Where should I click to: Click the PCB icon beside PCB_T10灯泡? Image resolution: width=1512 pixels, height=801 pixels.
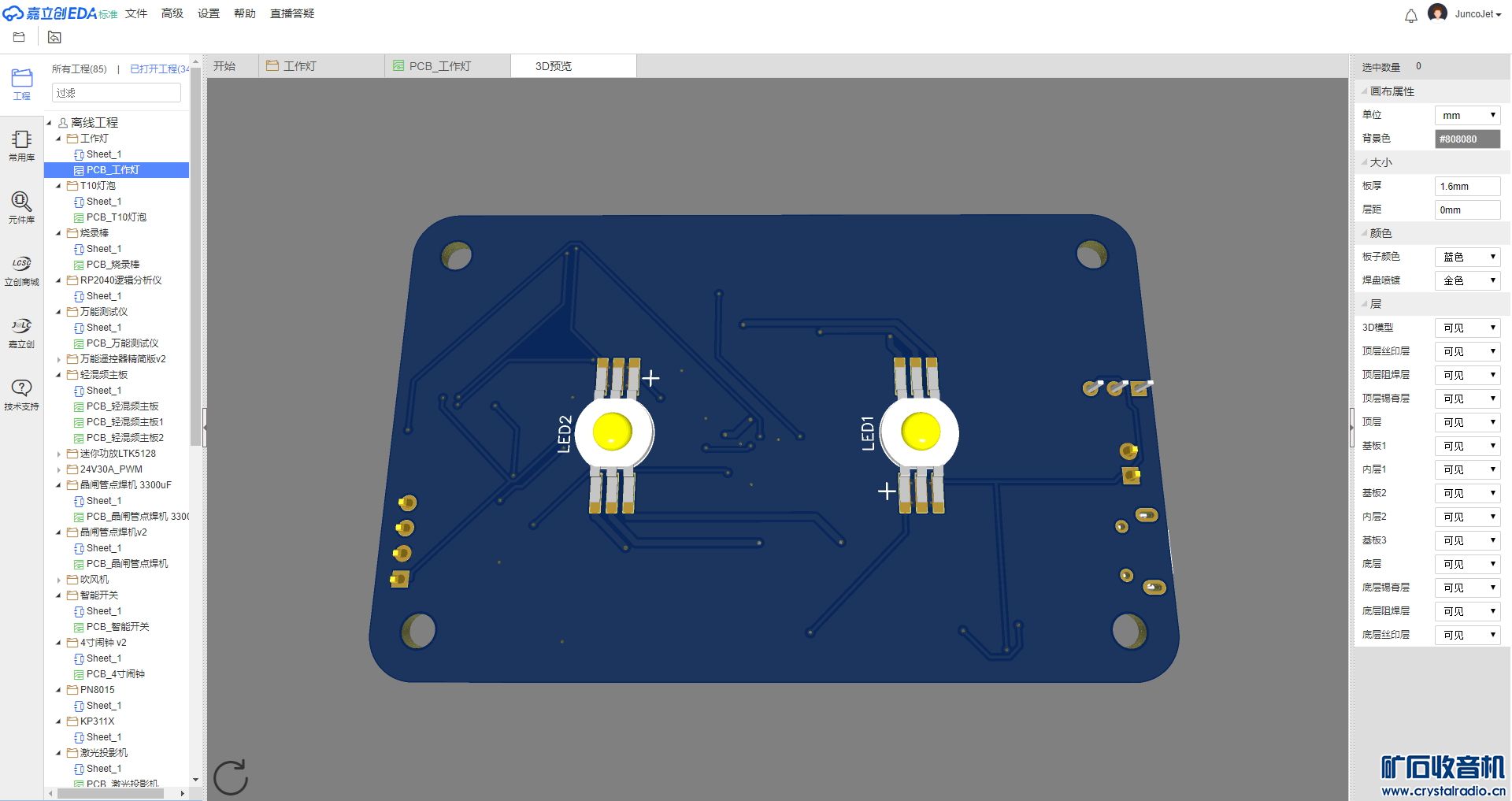point(79,217)
